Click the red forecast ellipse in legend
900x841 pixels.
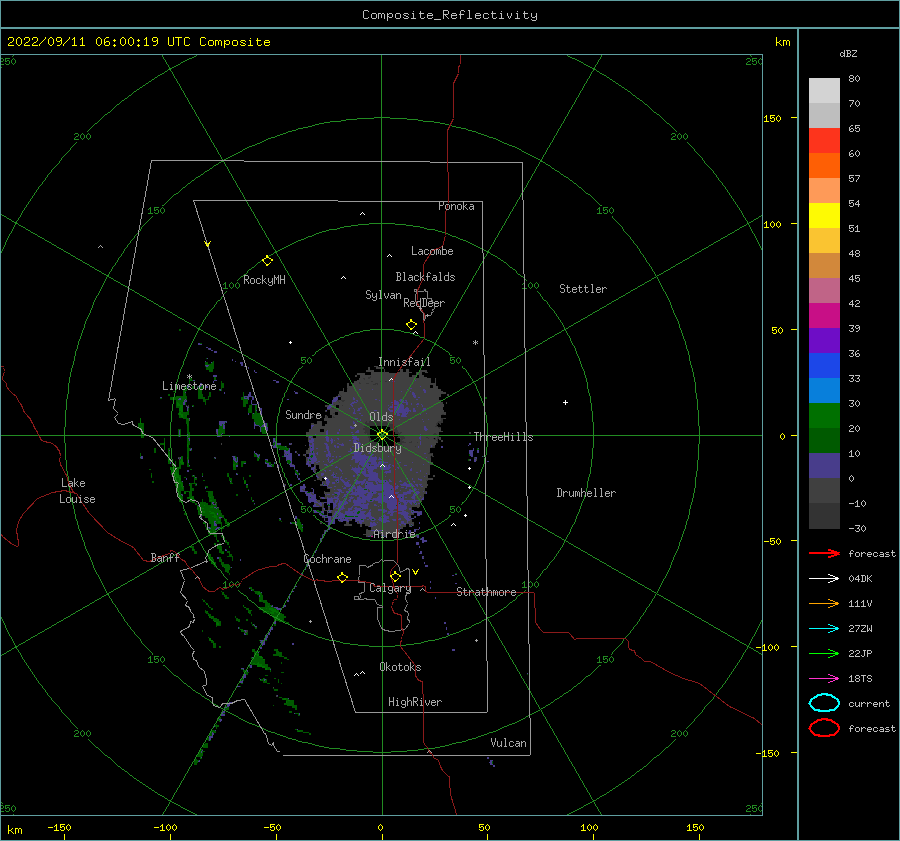click(824, 728)
